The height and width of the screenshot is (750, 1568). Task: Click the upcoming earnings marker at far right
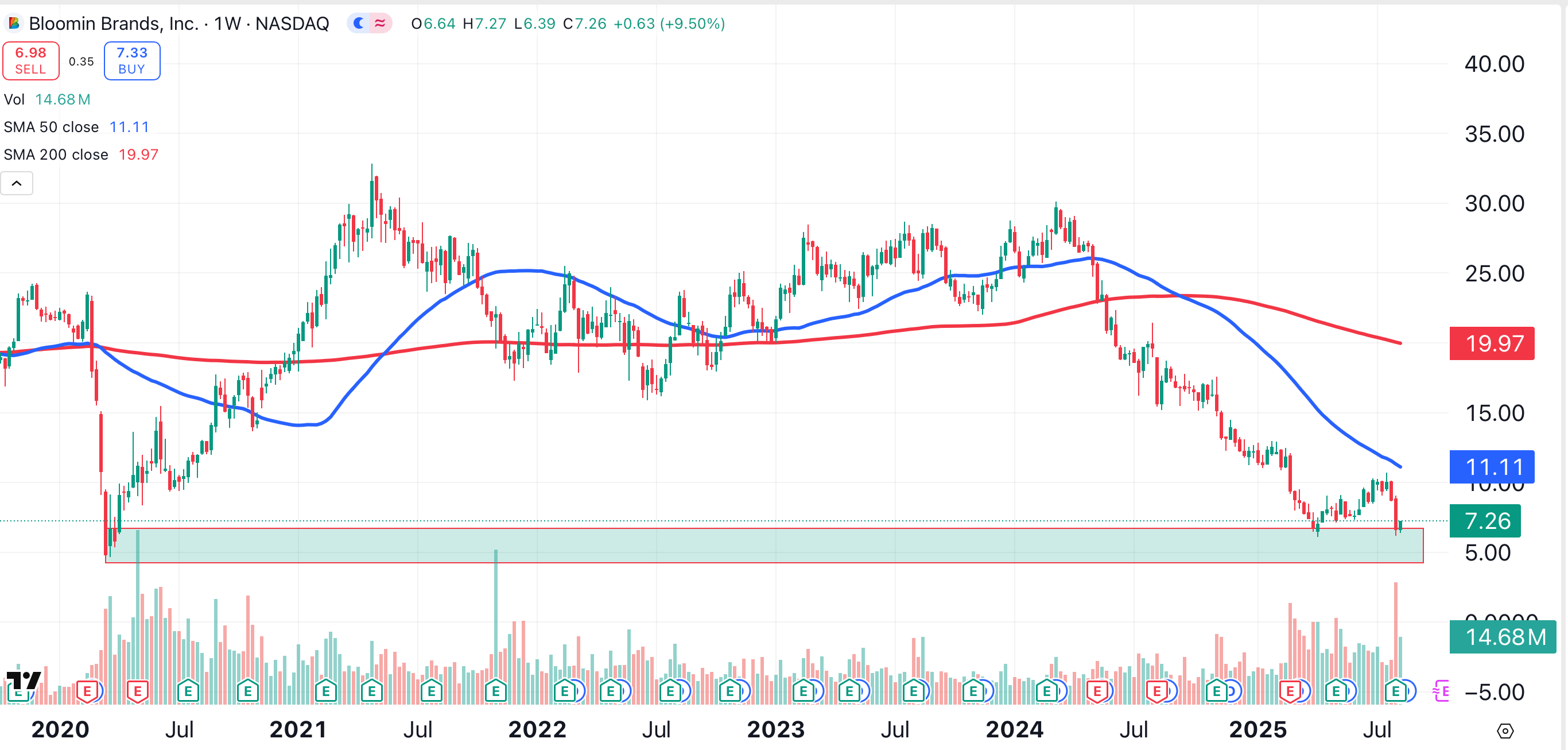(x=1441, y=691)
